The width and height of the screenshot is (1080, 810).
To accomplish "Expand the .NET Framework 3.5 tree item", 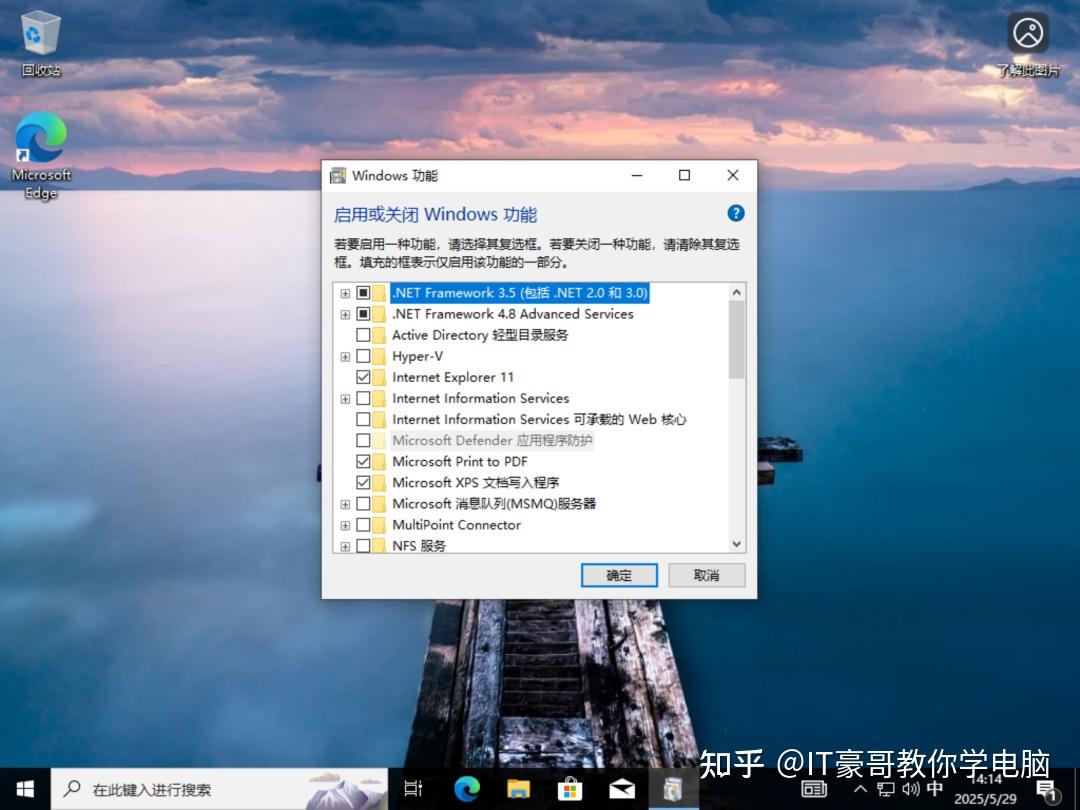I will (x=345, y=293).
